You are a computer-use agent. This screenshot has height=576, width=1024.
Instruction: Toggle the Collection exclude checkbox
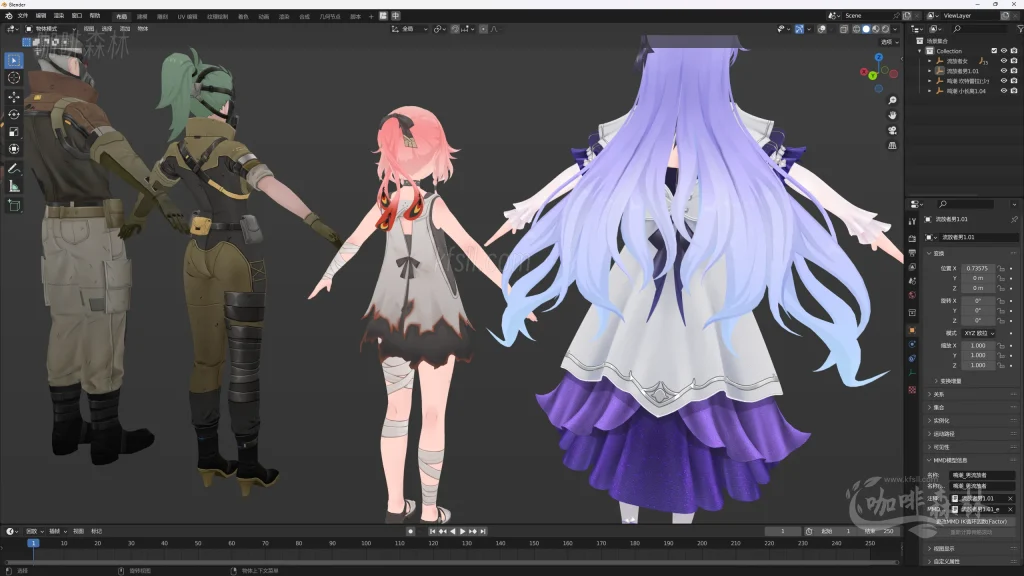pos(994,51)
